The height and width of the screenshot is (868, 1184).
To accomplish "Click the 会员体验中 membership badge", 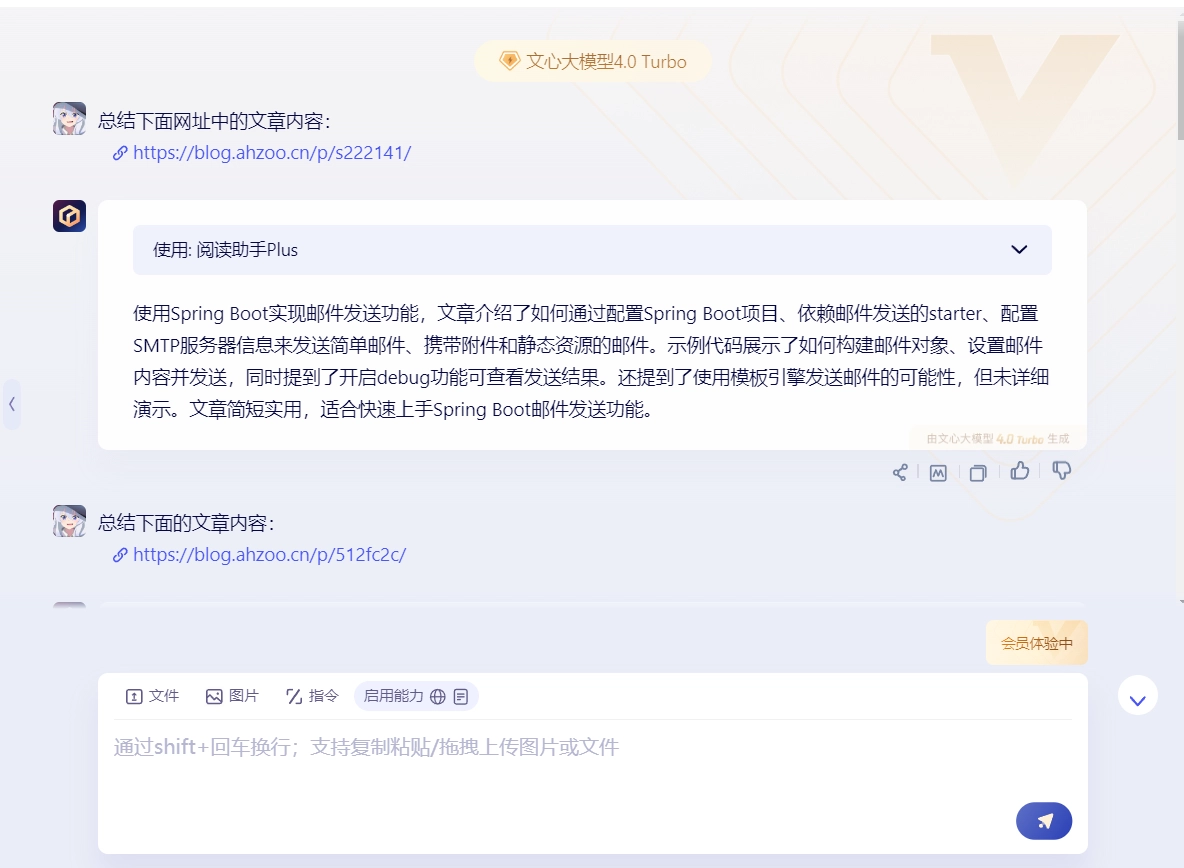I will click(1036, 643).
